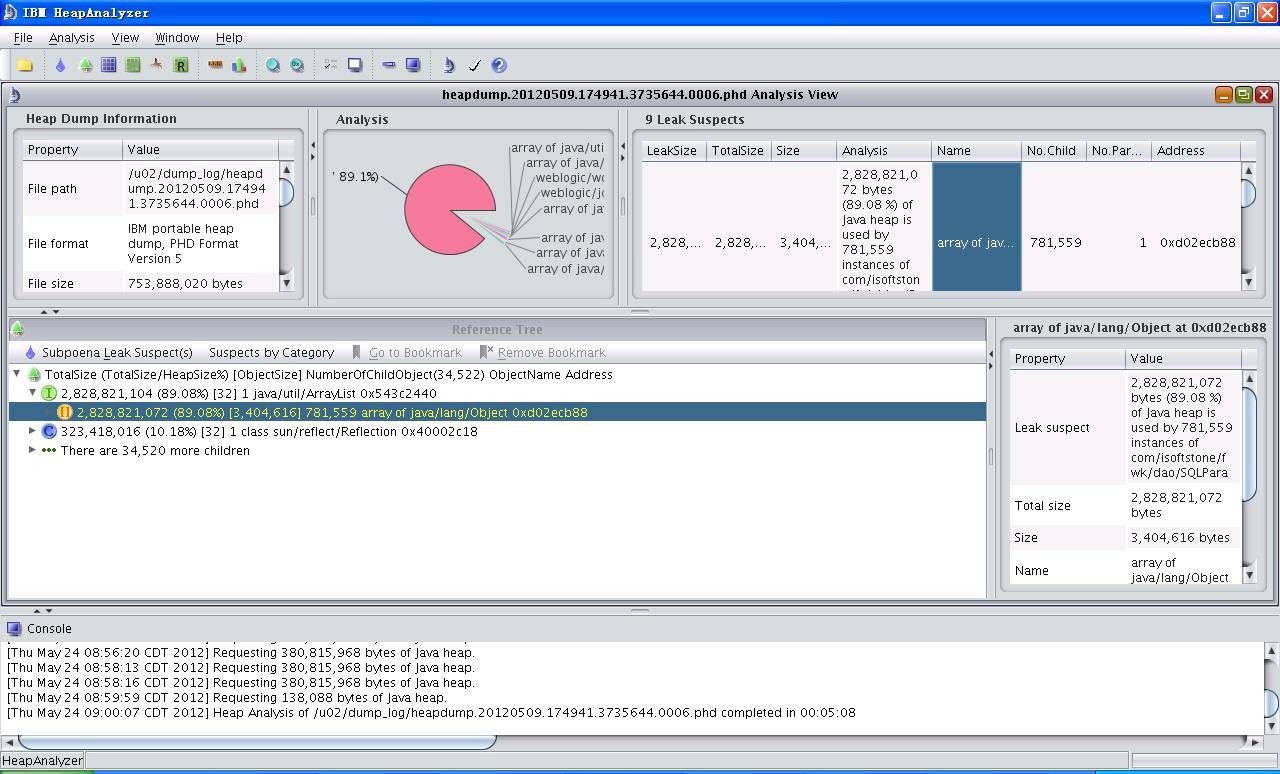Click the 0xd02ecb88 address cell
Viewport: 1280px width, 774px height.
1197,242
